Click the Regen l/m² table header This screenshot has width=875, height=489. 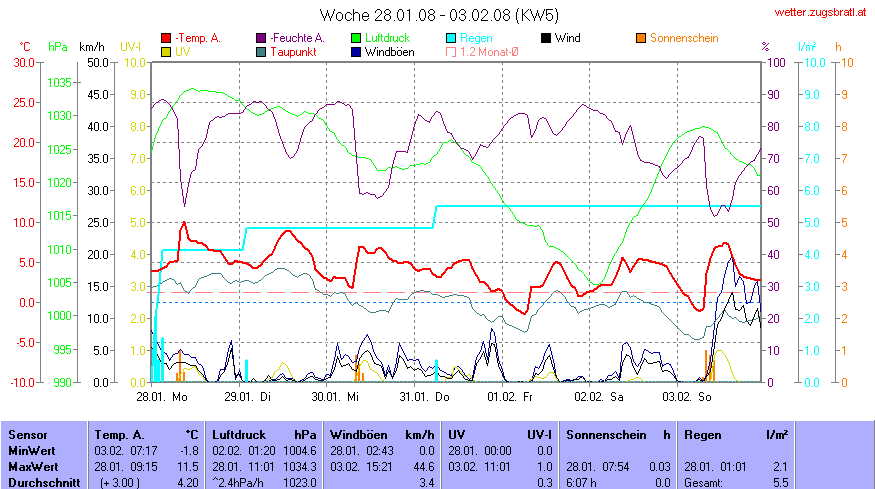tap(735, 435)
